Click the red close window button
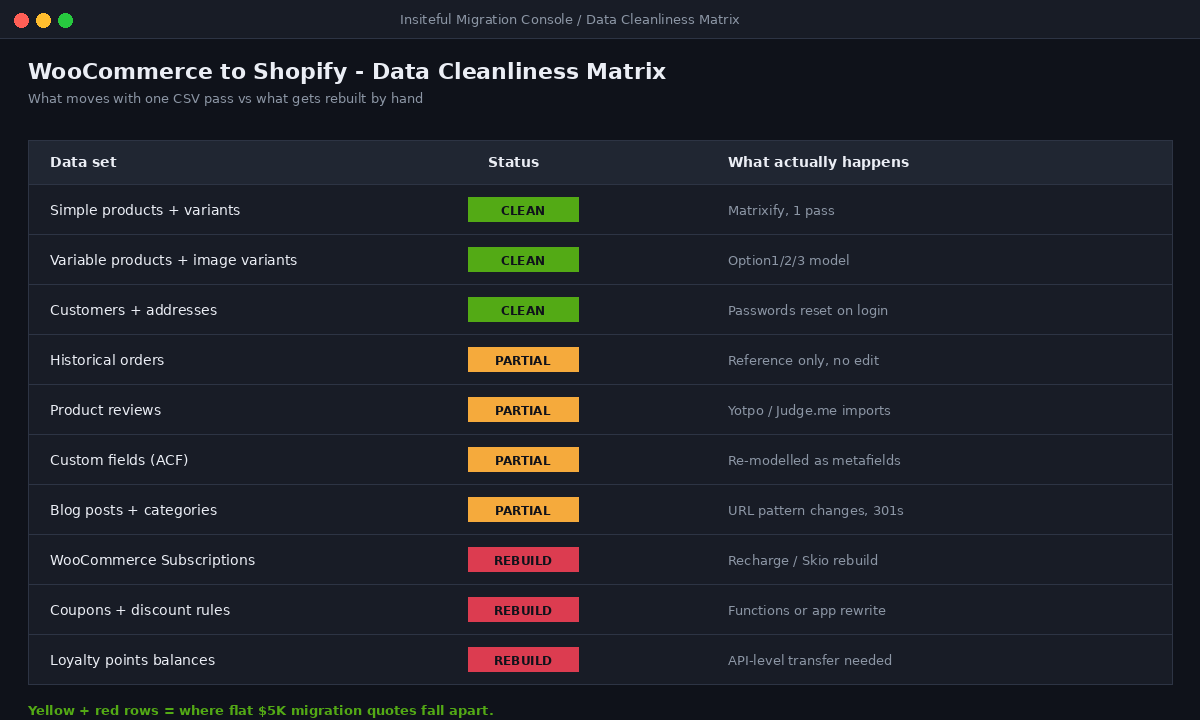 [x=21, y=20]
